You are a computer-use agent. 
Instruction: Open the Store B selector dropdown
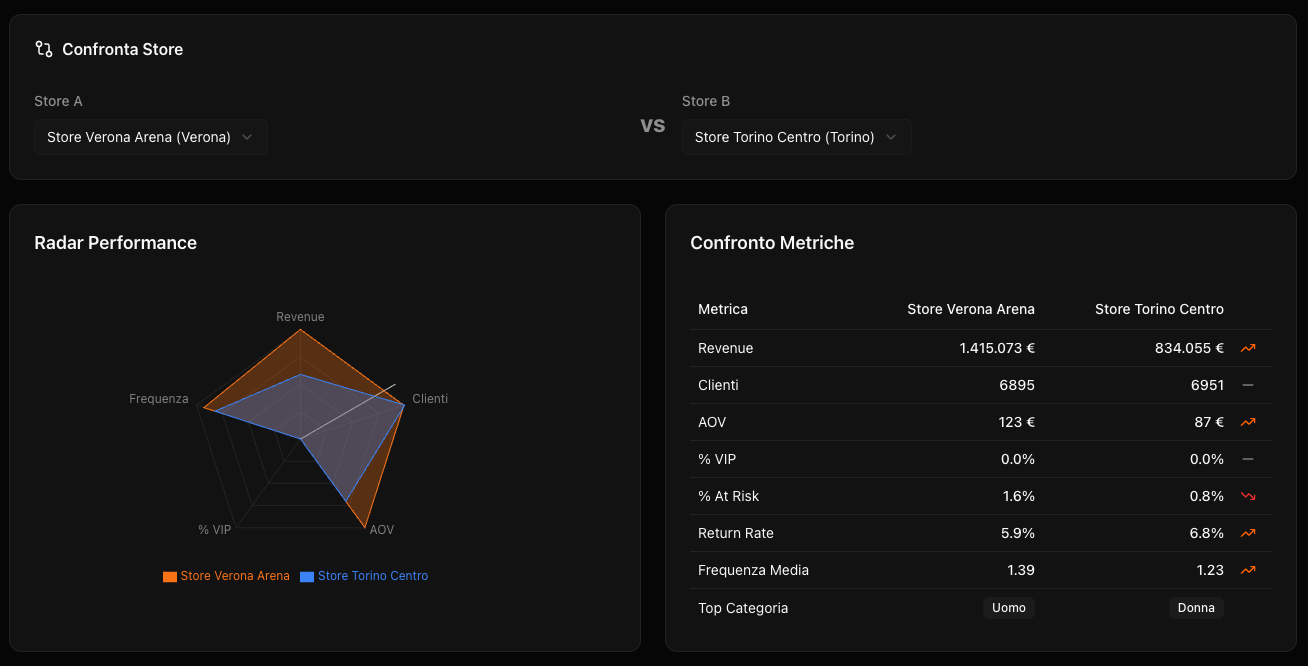pyautogui.click(x=796, y=137)
